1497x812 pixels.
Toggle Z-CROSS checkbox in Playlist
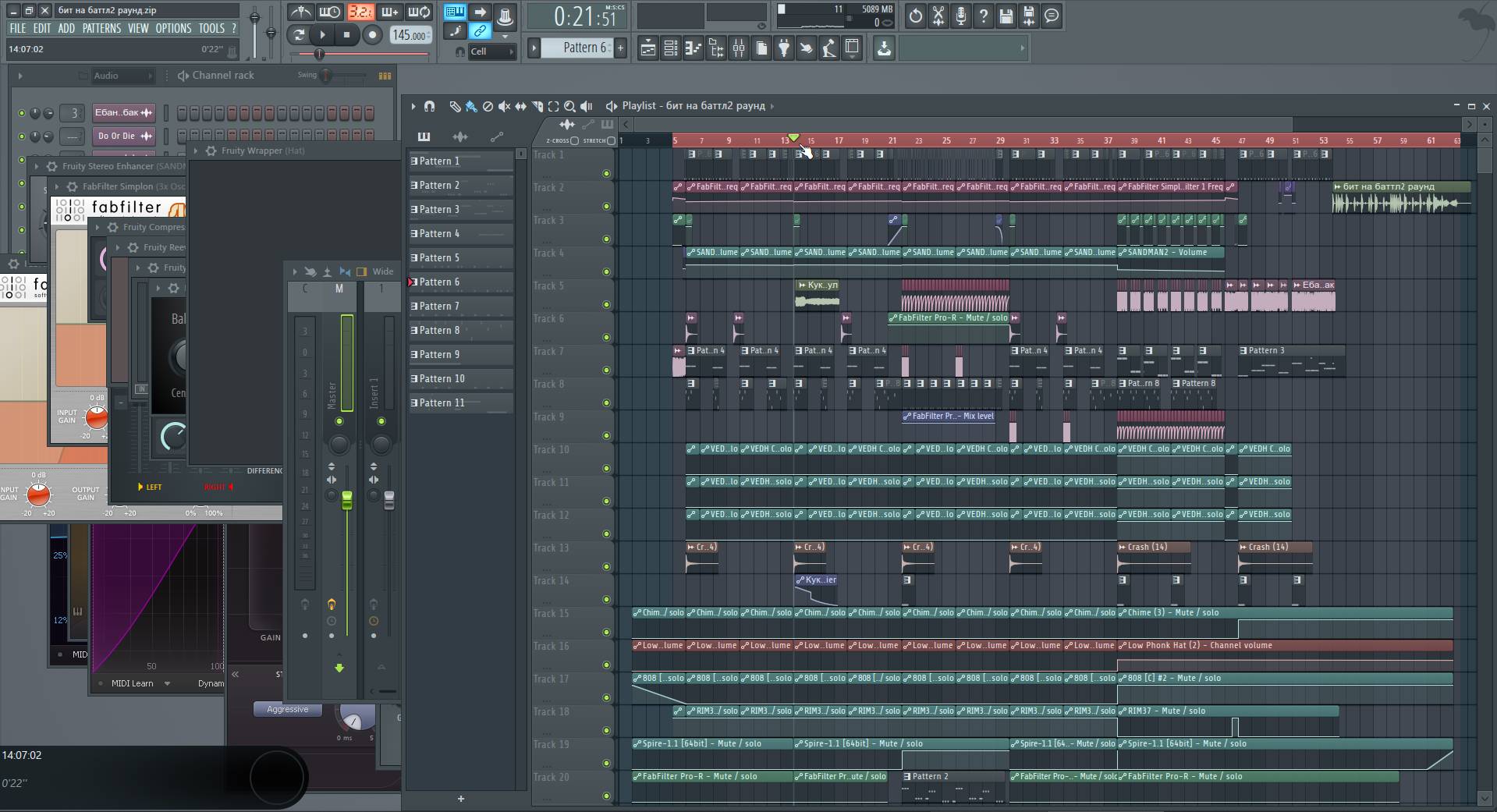click(x=574, y=140)
